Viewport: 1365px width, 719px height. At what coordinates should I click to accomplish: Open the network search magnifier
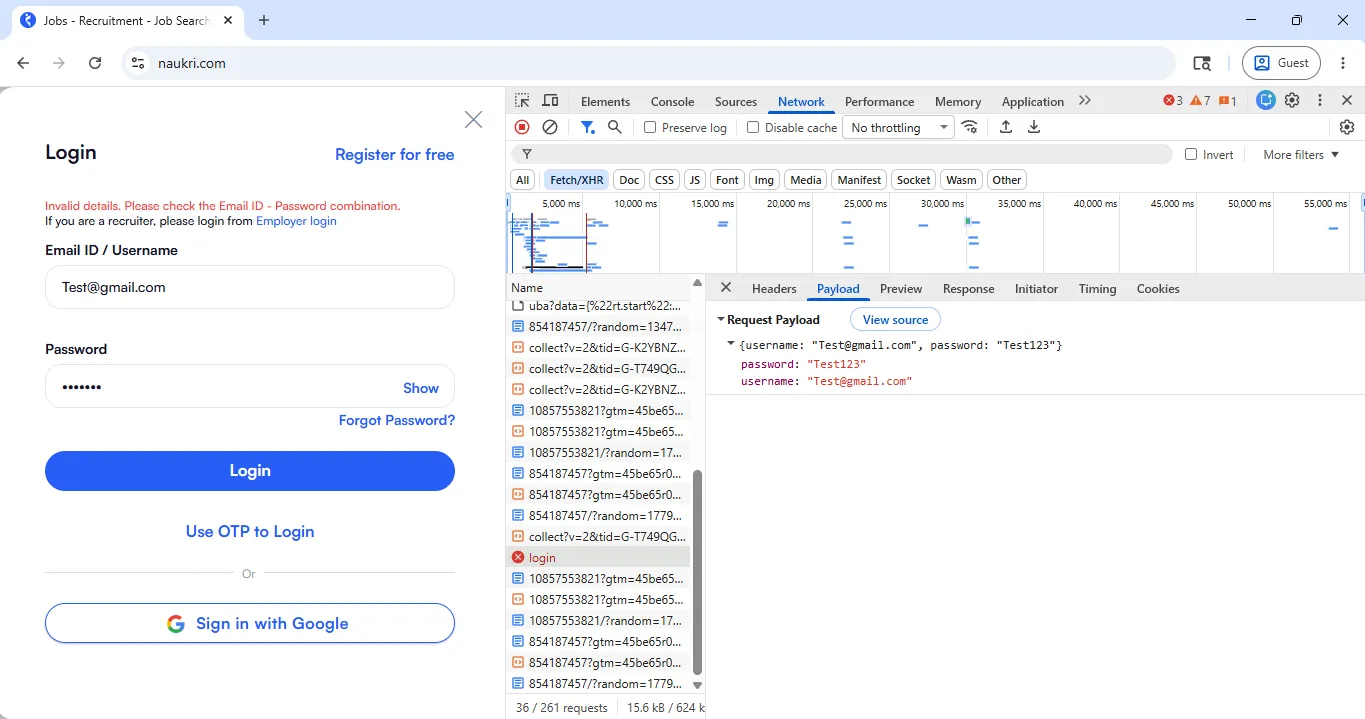[x=615, y=127]
